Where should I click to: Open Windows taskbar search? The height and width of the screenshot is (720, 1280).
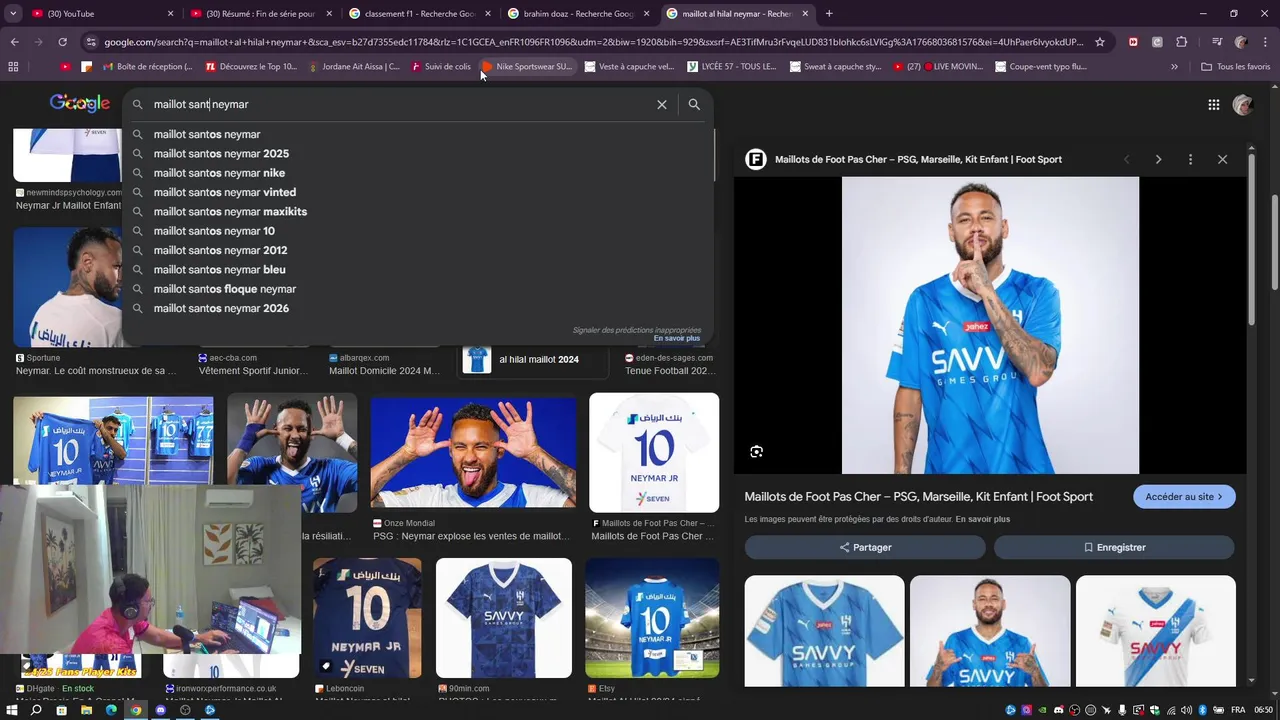point(36,710)
